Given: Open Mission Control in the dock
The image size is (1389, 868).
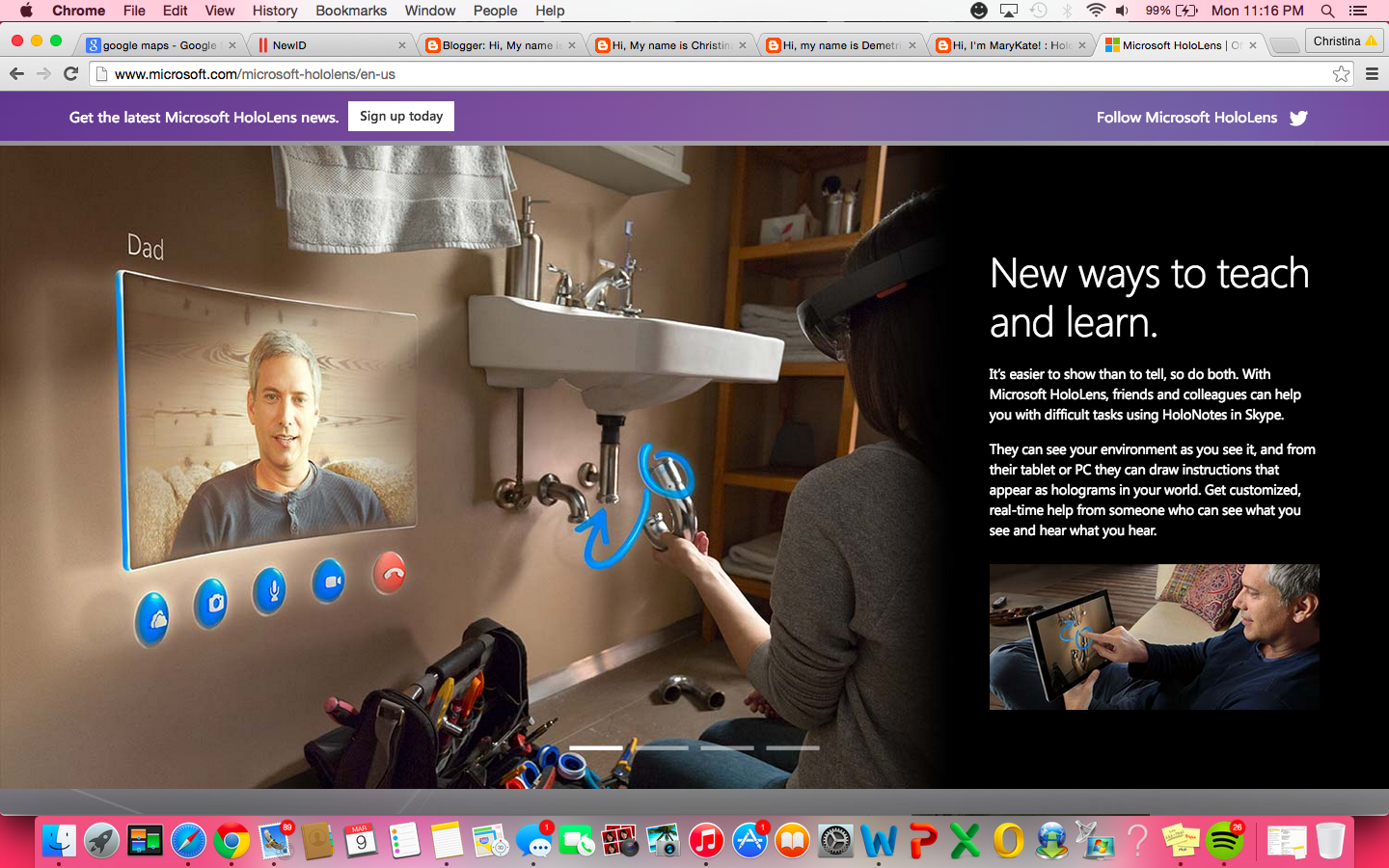Looking at the screenshot, I should [145, 841].
